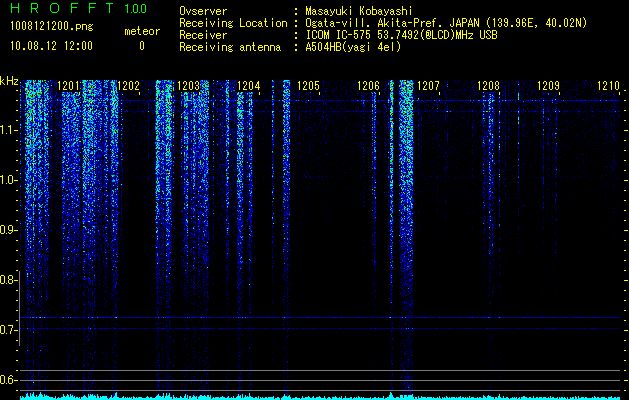Click the 1202 time marker
The width and height of the screenshot is (629, 400).
128,86
